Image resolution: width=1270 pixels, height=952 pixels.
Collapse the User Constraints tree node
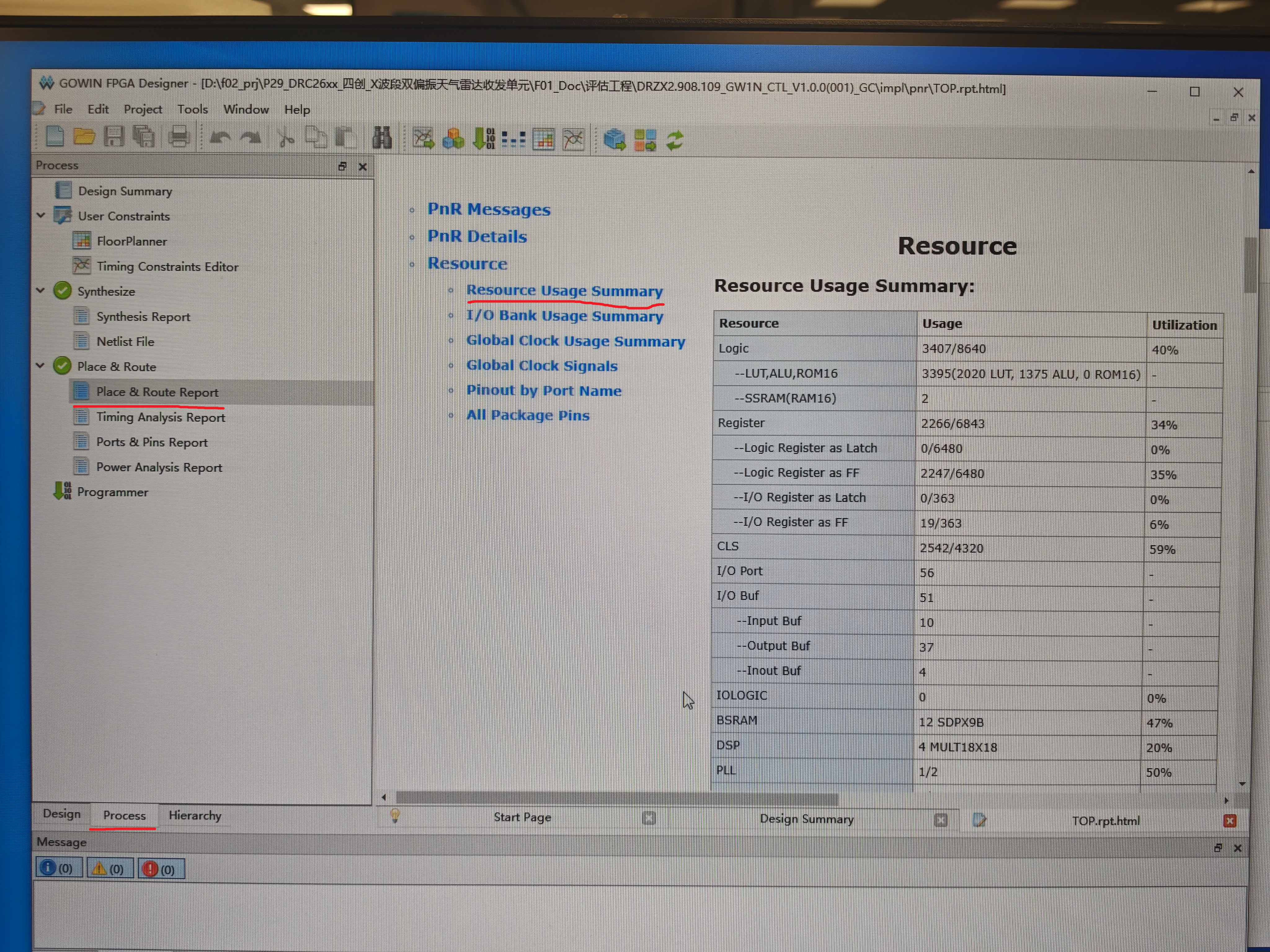point(41,216)
